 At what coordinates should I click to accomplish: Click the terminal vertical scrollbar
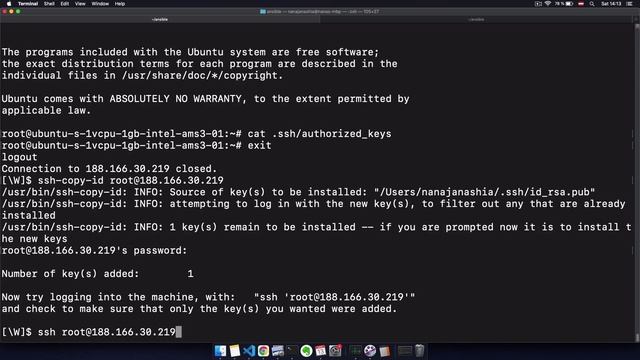pos(637,182)
